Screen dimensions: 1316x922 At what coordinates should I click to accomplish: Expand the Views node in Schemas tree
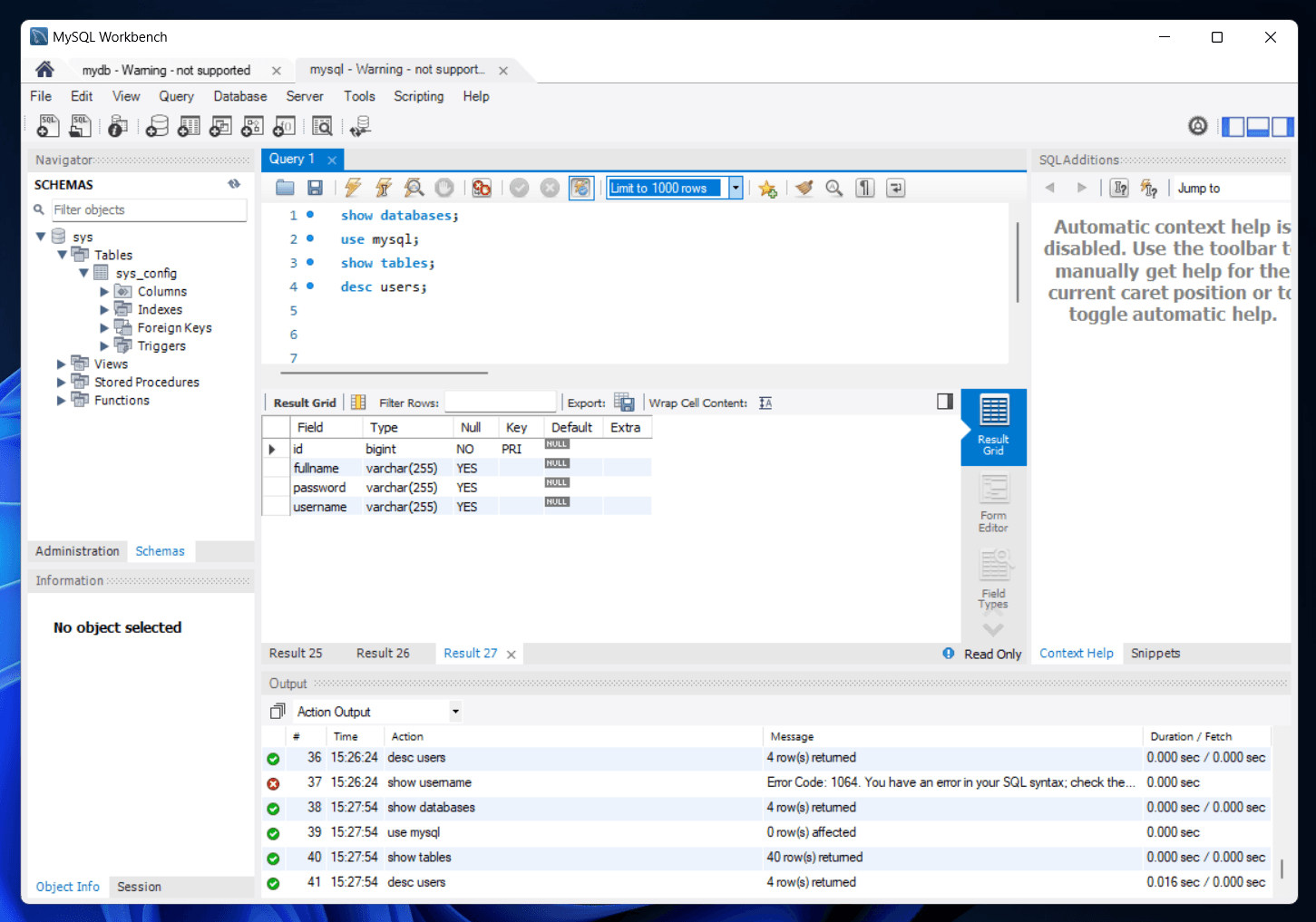pyautogui.click(x=61, y=364)
